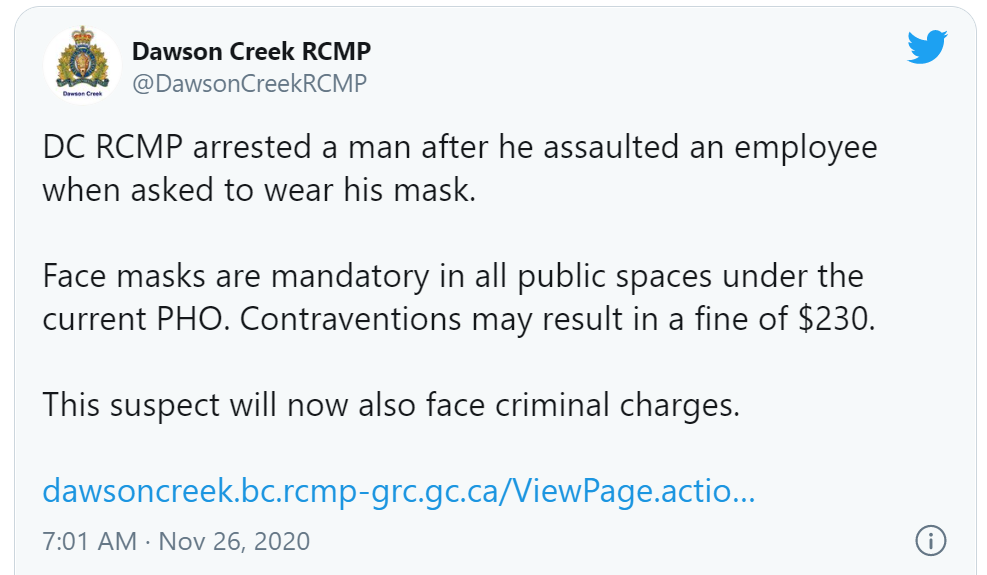This screenshot has width=987, height=575.
Task: Click the 'Contraventions may result' sentence
Action: [557, 319]
